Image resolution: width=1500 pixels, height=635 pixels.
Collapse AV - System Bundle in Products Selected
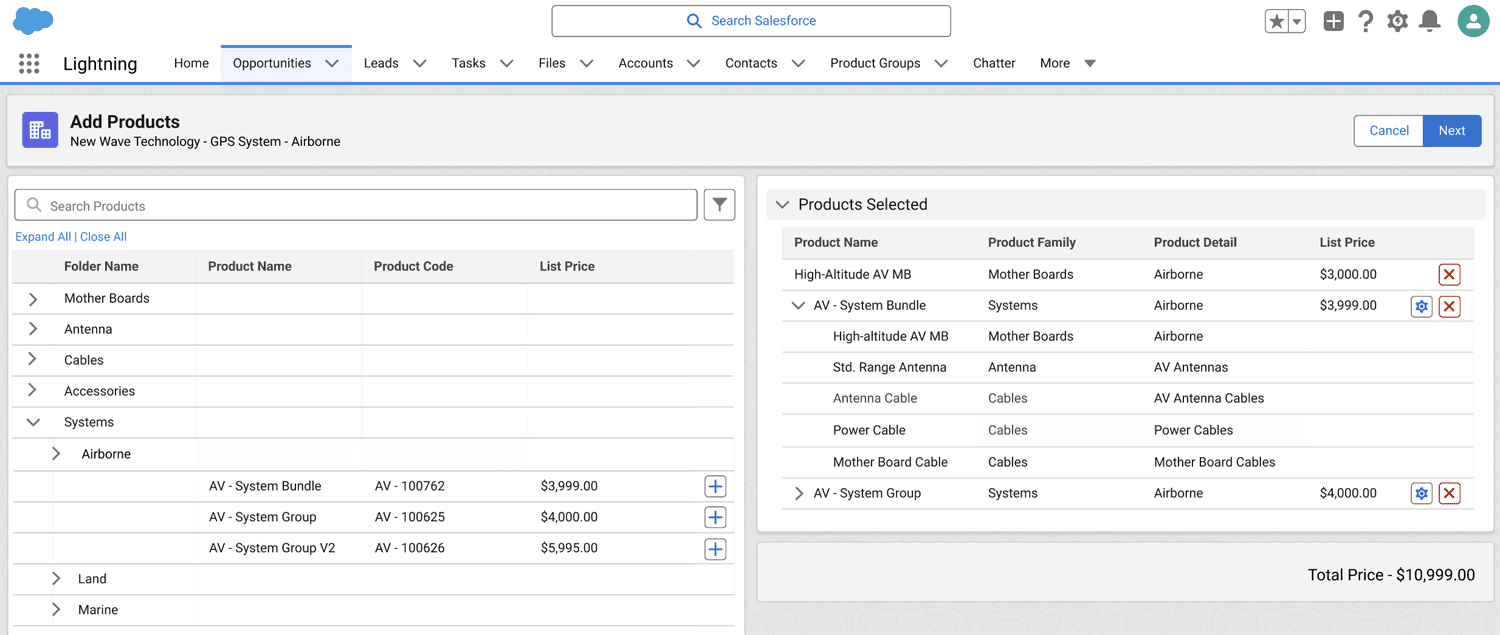tap(798, 306)
